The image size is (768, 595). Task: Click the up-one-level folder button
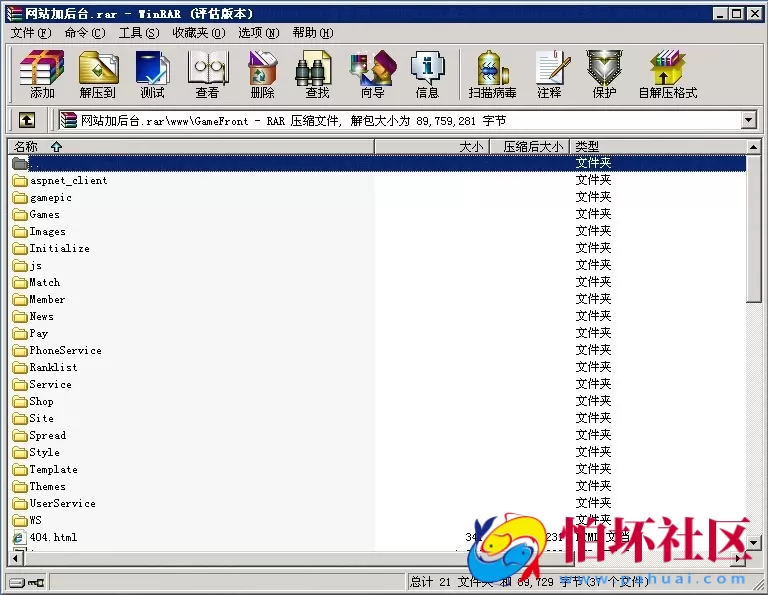(x=27, y=120)
